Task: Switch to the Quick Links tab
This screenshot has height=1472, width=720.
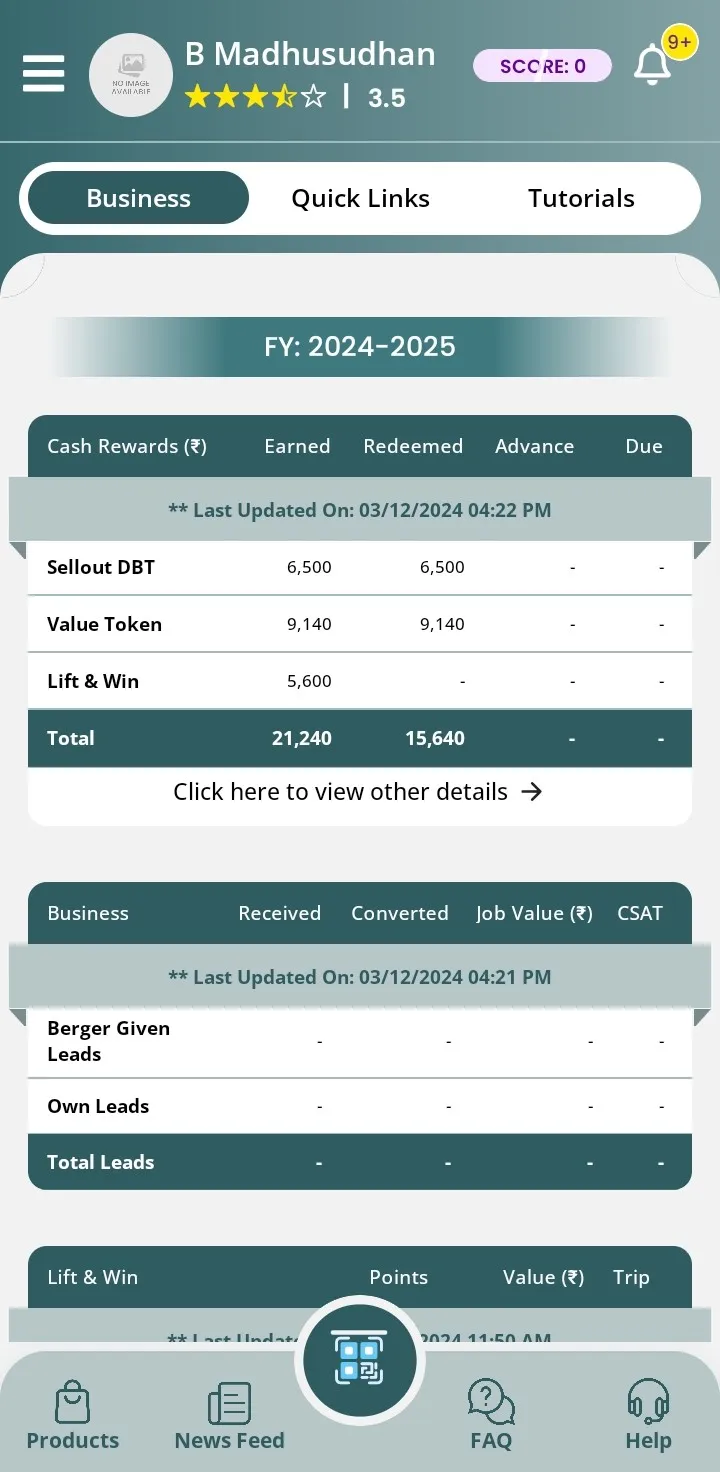Action: coord(360,198)
